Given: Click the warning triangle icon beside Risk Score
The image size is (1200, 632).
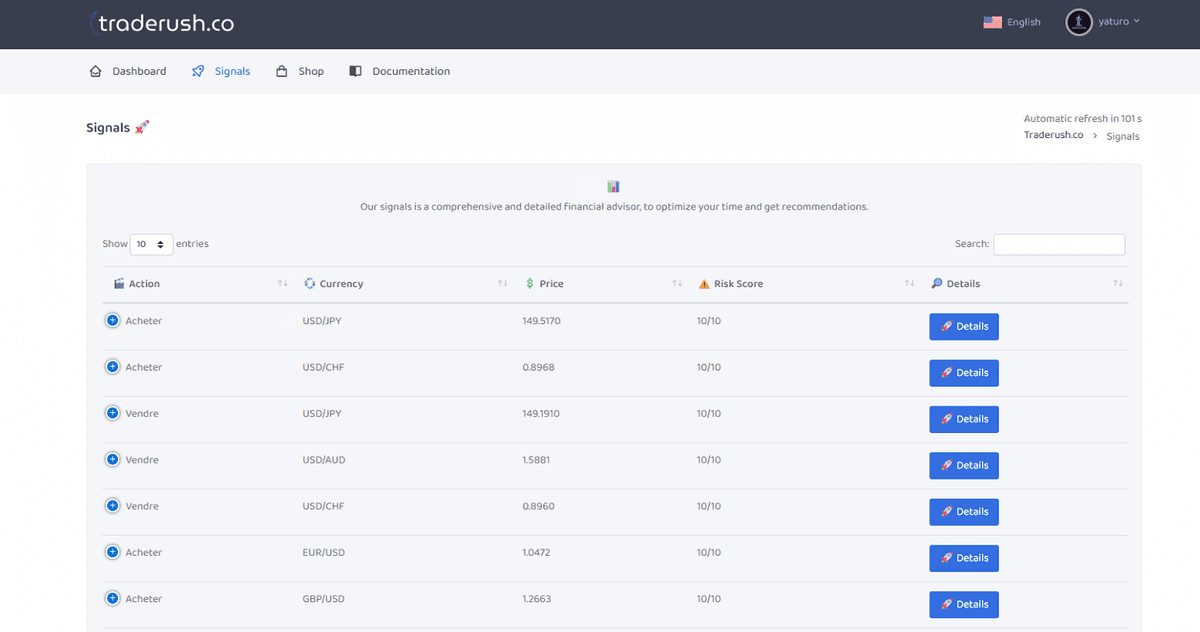Looking at the screenshot, I should pyautogui.click(x=703, y=283).
